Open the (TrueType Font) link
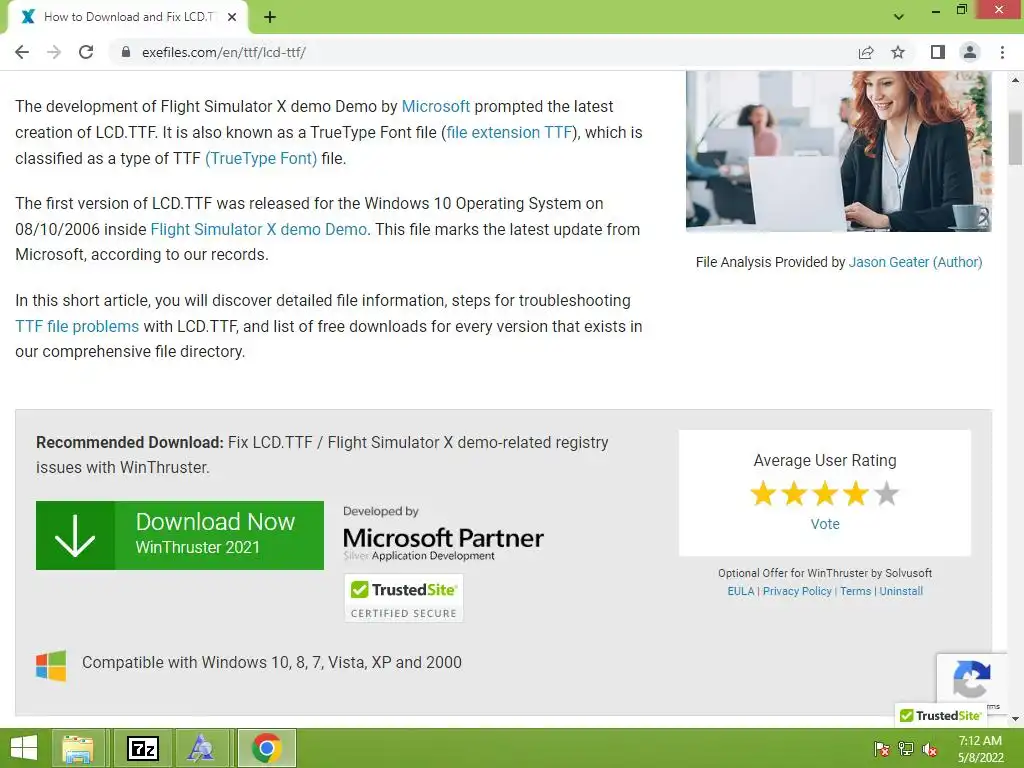 click(x=261, y=159)
